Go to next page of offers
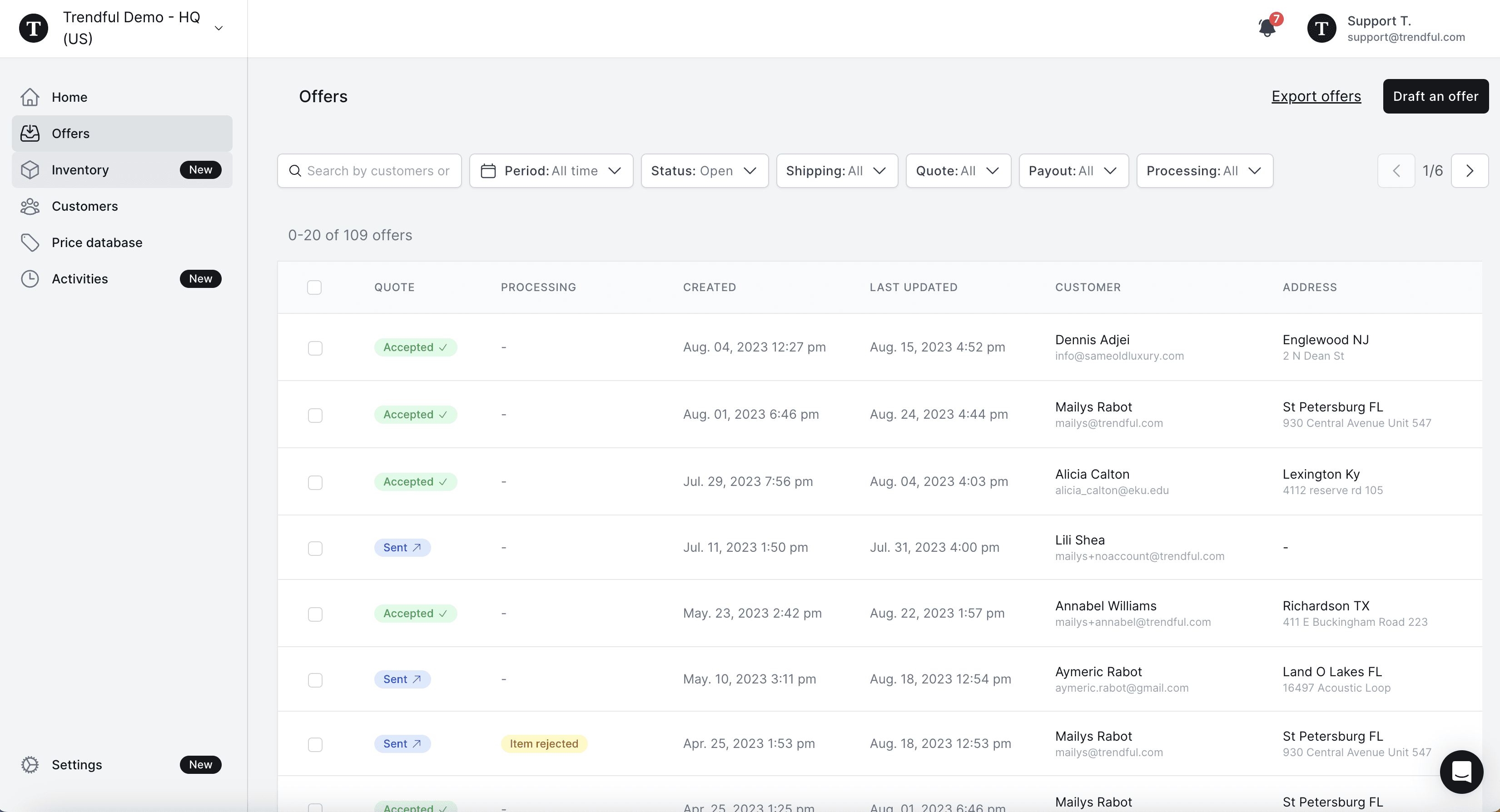The image size is (1500, 812). click(1470, 171)
